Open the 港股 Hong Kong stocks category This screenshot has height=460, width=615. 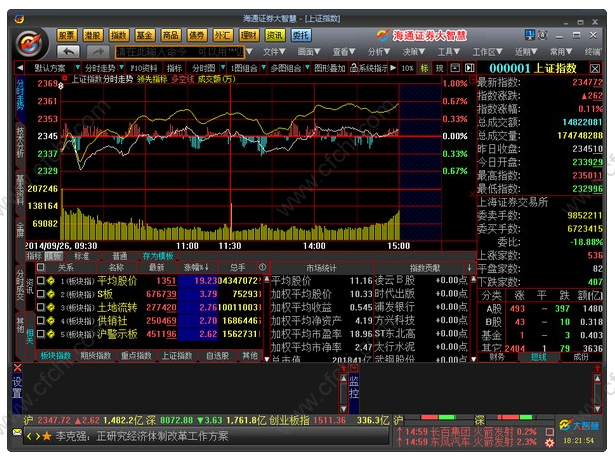[93, 36]
